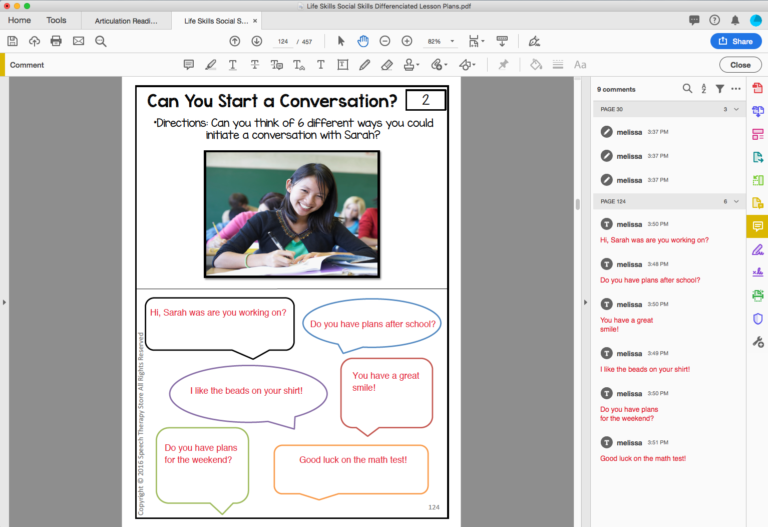768x527 pixels.
Task: Send the file by email envelope icon
Action: coord(78,41)
